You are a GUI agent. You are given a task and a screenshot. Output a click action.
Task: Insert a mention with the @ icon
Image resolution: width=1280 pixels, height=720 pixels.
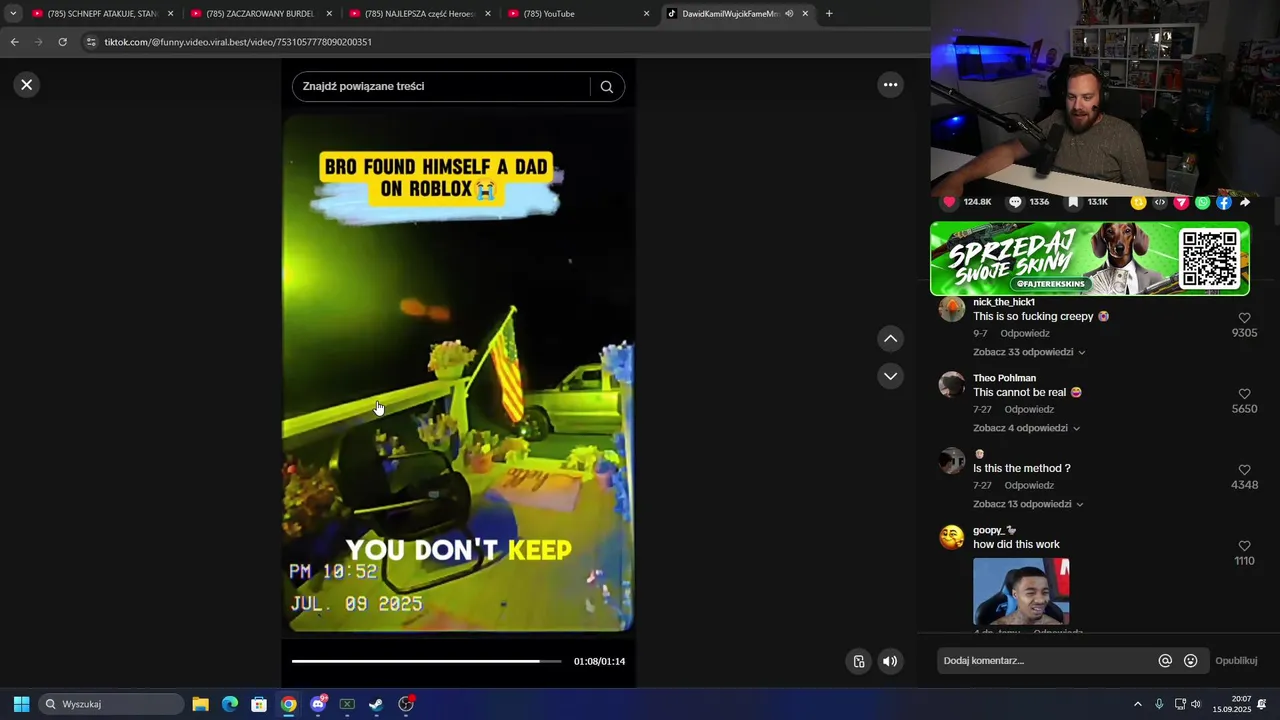click(1165, 661)
